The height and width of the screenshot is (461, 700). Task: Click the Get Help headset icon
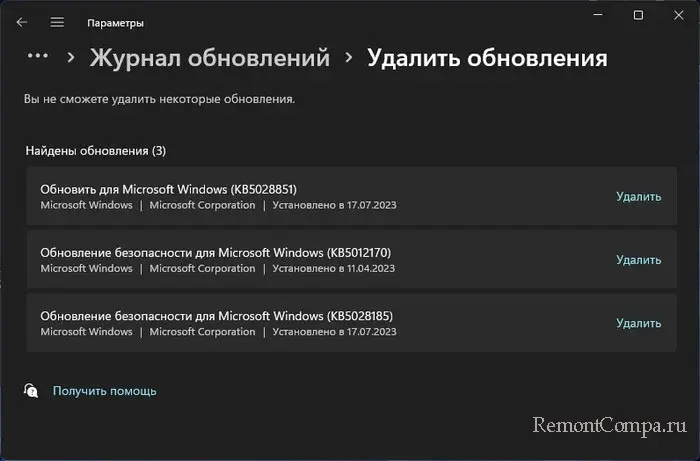pyautogui.click(x=31, y=390)
